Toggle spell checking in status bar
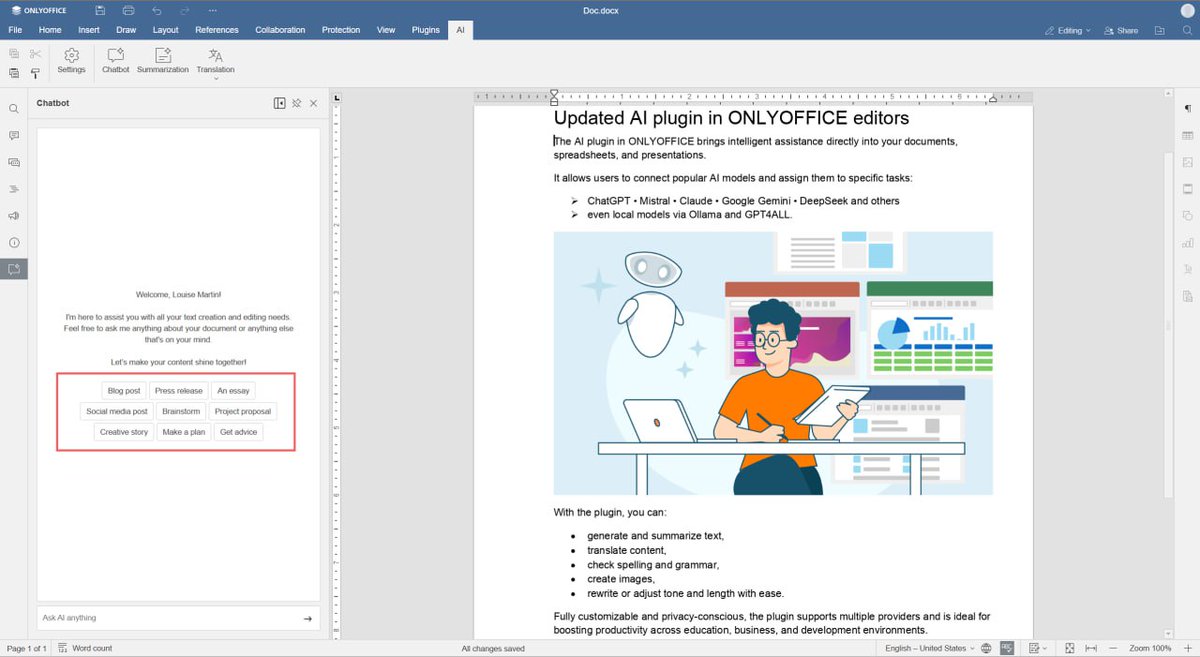The image size is (1200, 657). (1007, 648)
